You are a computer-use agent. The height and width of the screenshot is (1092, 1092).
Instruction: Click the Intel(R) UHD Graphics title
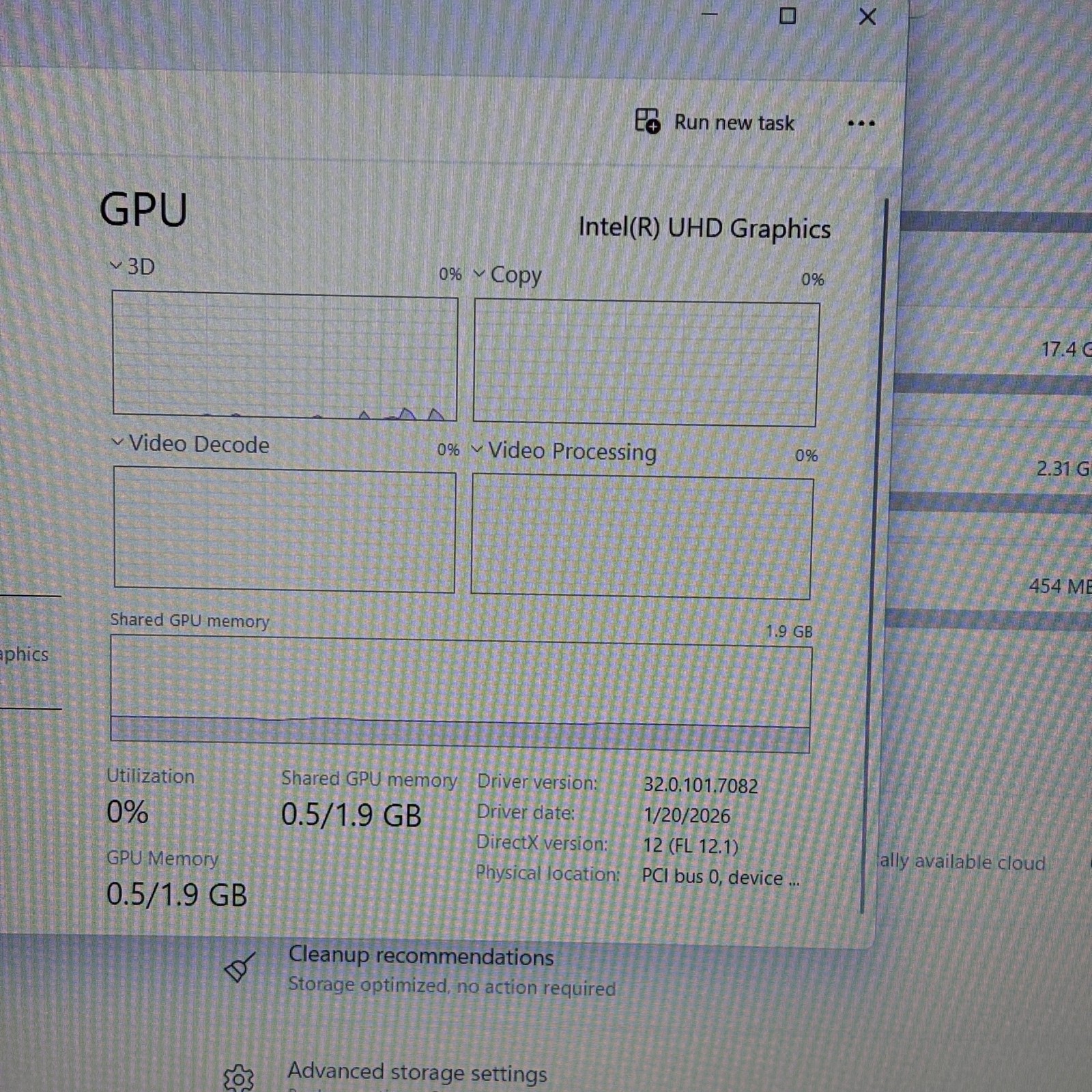click(x=704, y=228)
